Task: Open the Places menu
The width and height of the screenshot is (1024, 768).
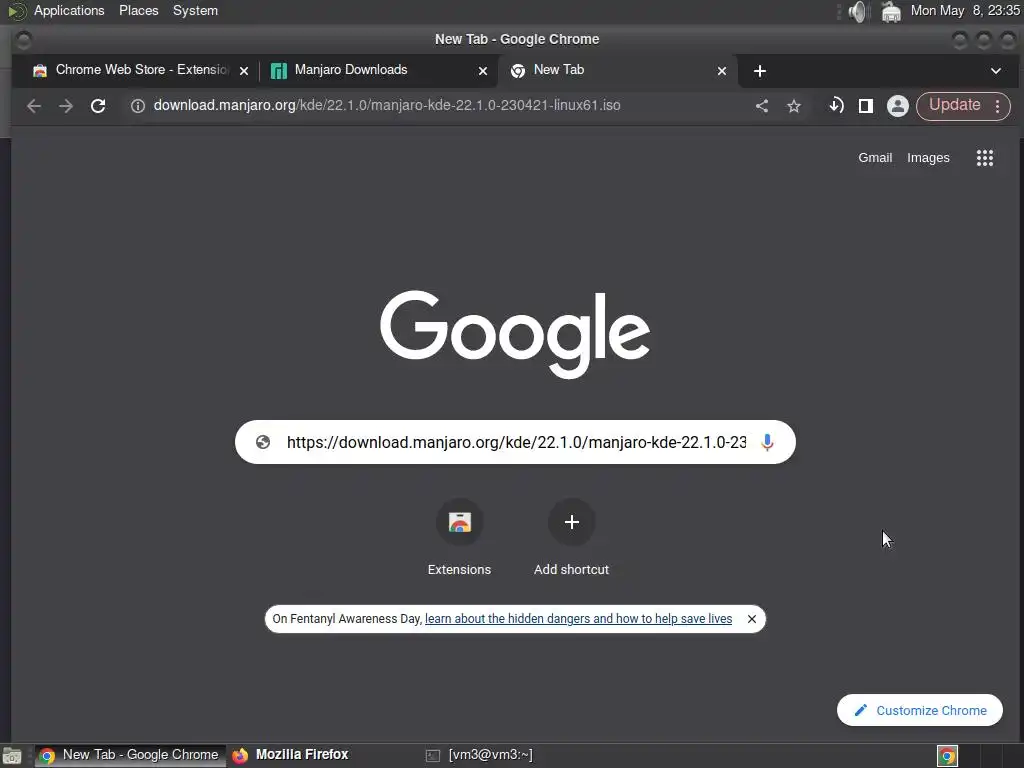Action: (138, 10)
